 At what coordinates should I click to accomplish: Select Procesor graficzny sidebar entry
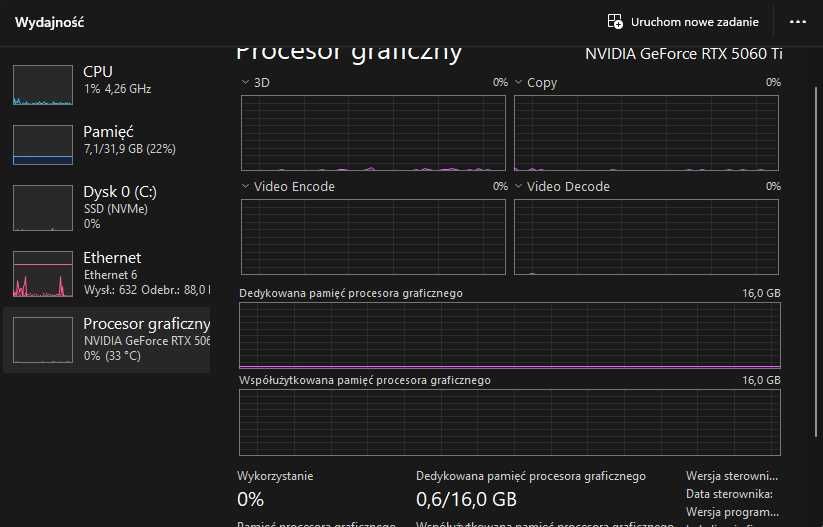[x=108, y=340]
